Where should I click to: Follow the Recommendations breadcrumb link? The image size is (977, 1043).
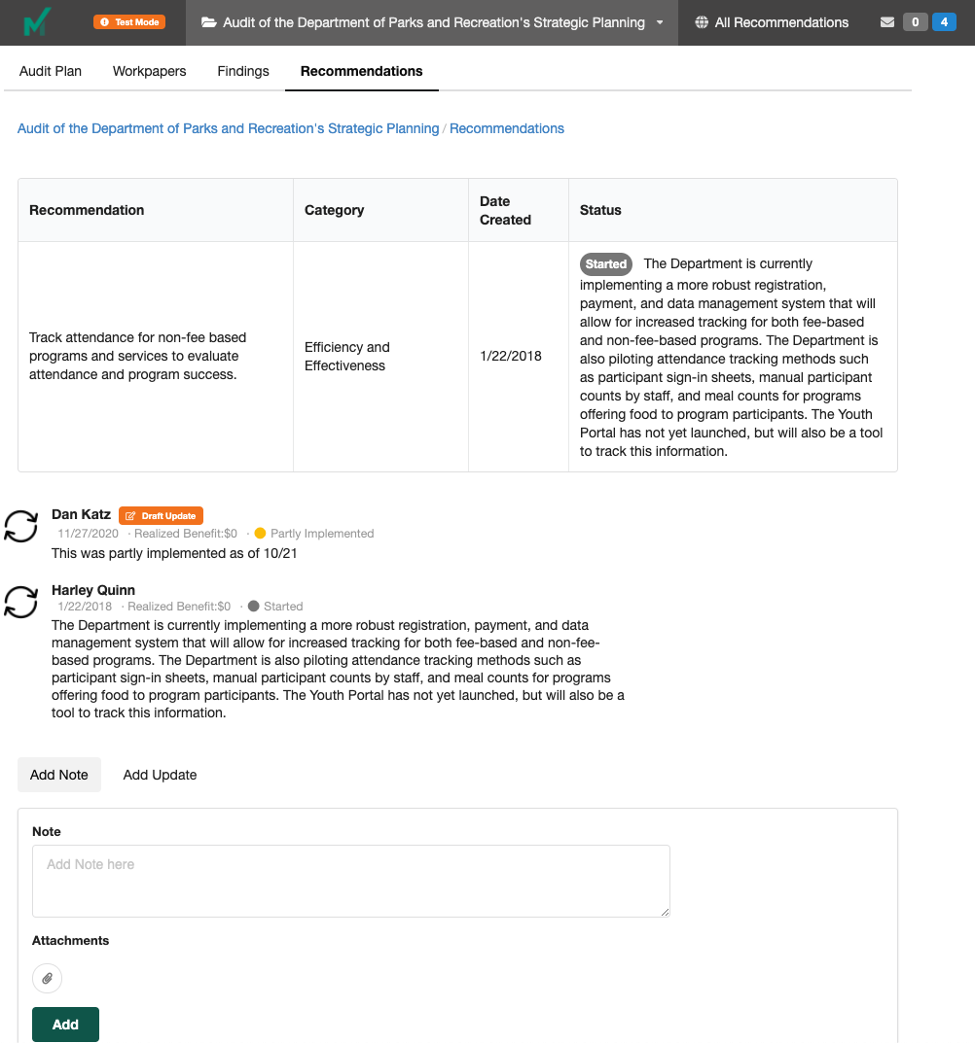click(x=507, y=128)
